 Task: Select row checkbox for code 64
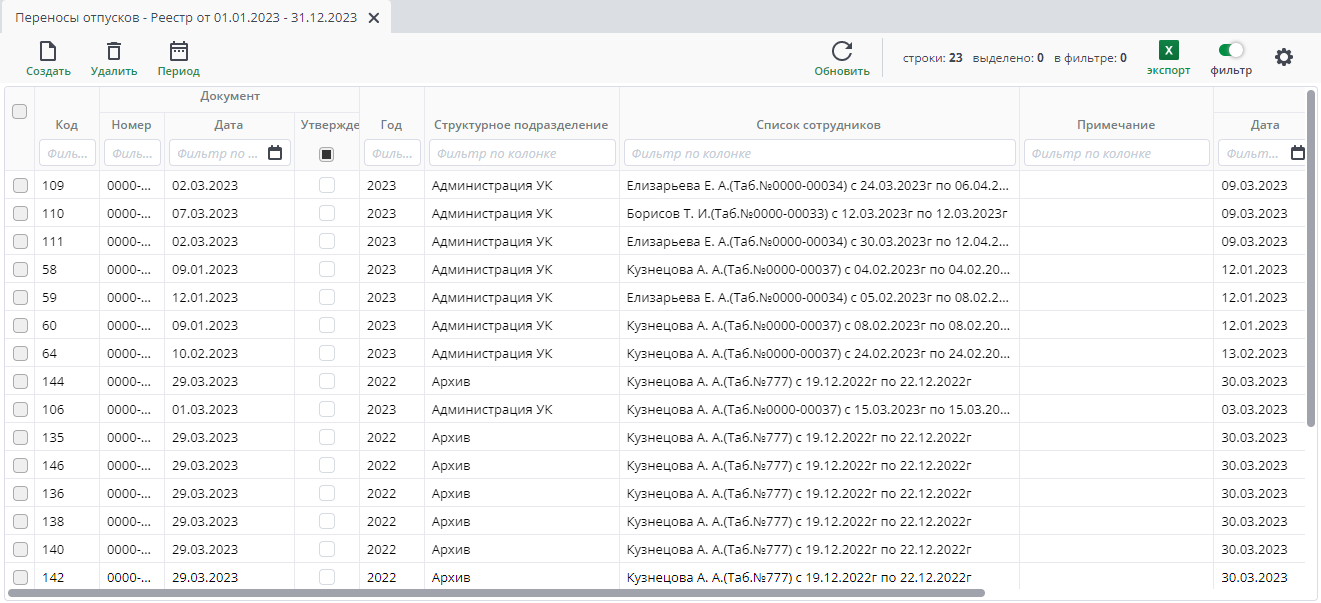coord(20,353)
